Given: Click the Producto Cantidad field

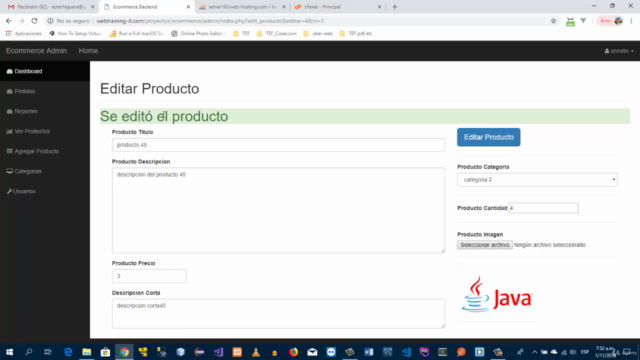Looking at the screenshot, I should pos(543,208).
